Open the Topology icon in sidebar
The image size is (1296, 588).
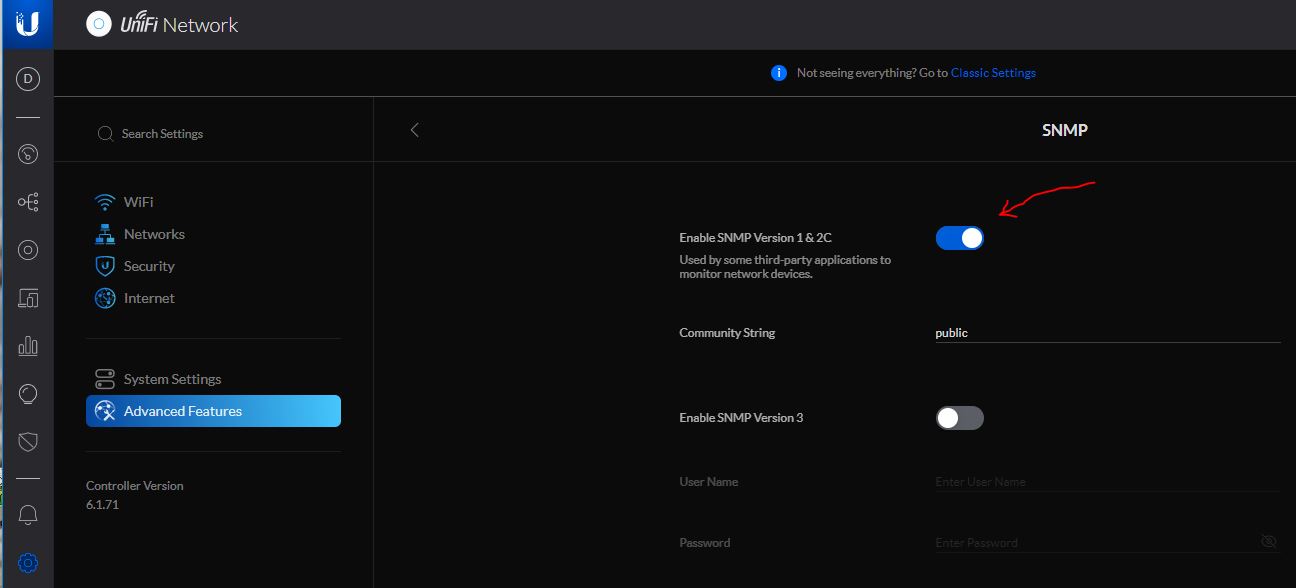pyautogui.click(x=28, y=202)
